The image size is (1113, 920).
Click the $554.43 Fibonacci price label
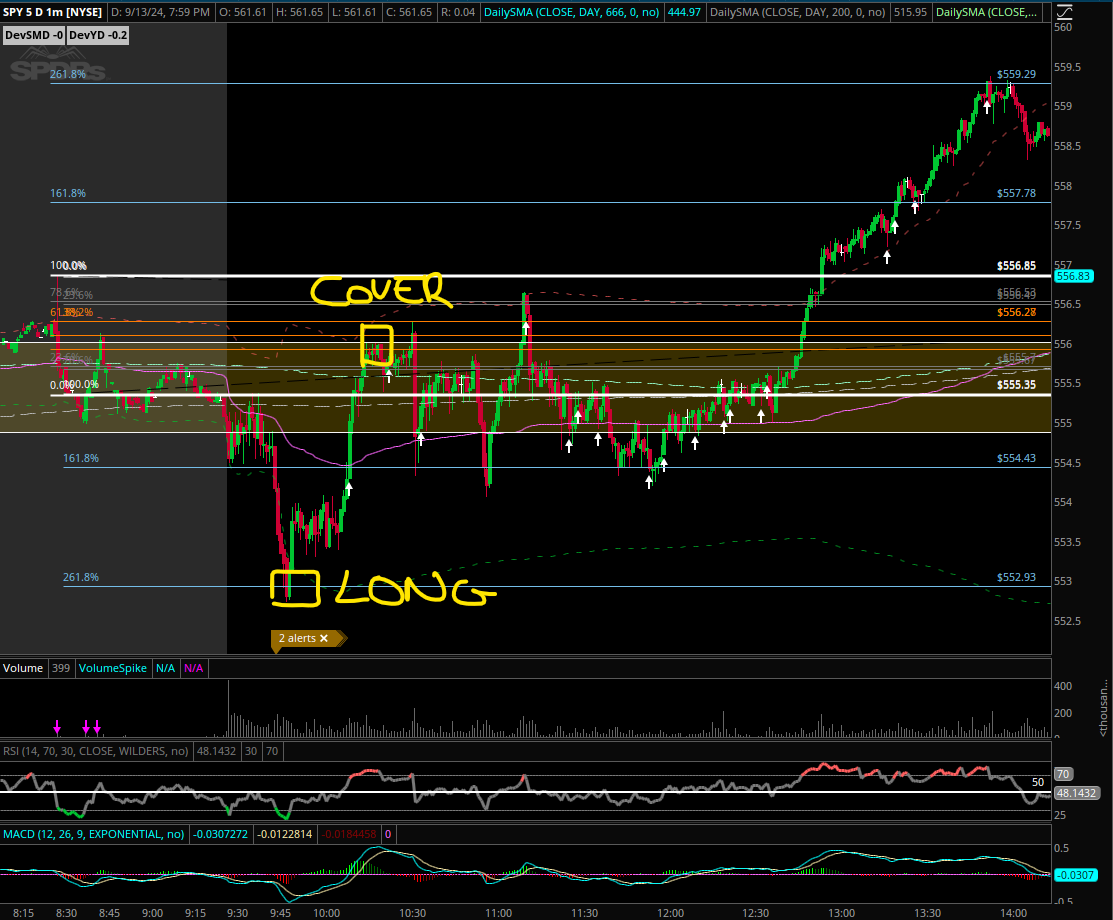point(1016,458)
